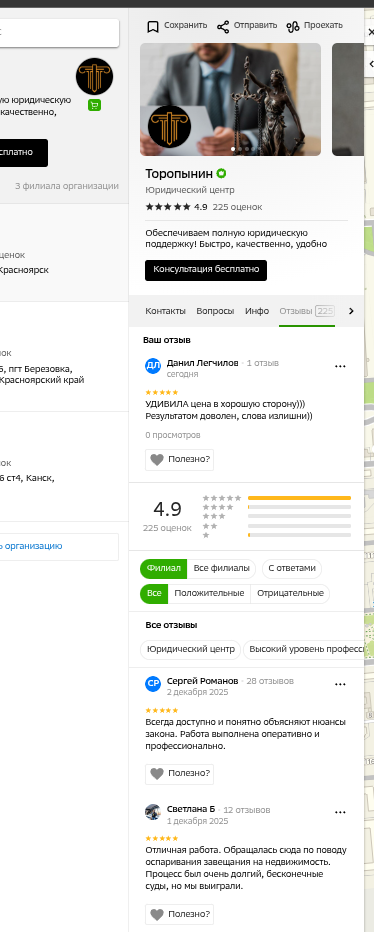
Task: Open three-dots menu on Данил Легчилов review
Action: (x=340, y=366)
